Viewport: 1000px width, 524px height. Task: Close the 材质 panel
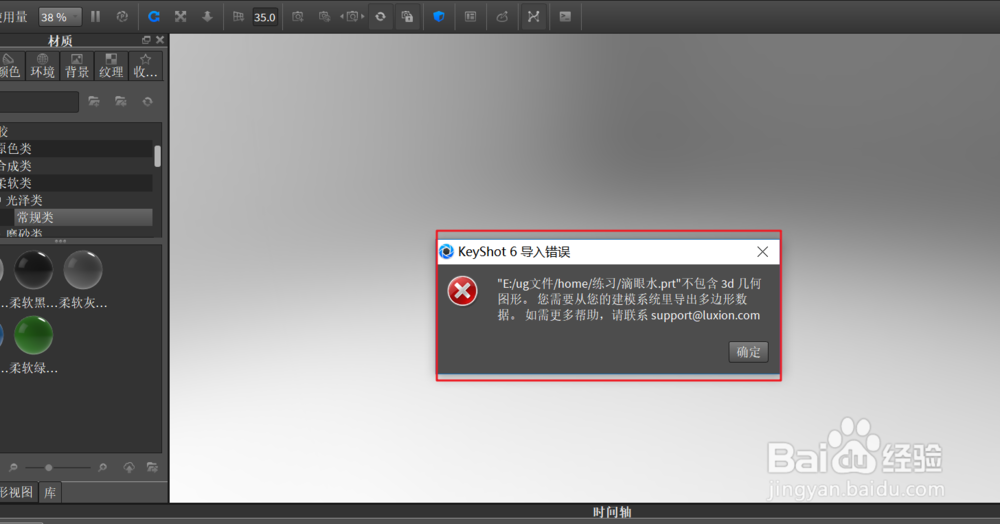pyautogui.click(x=160, y=40)
